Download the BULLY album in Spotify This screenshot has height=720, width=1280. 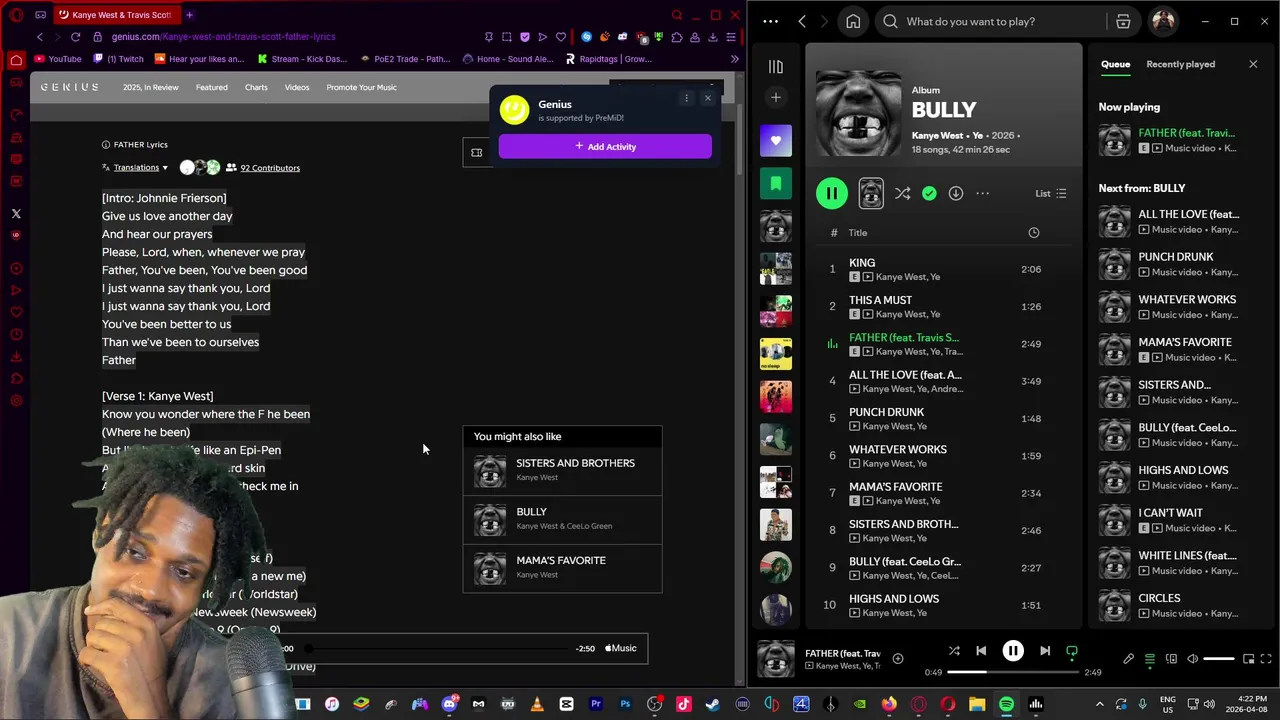(x=956, y=194)
